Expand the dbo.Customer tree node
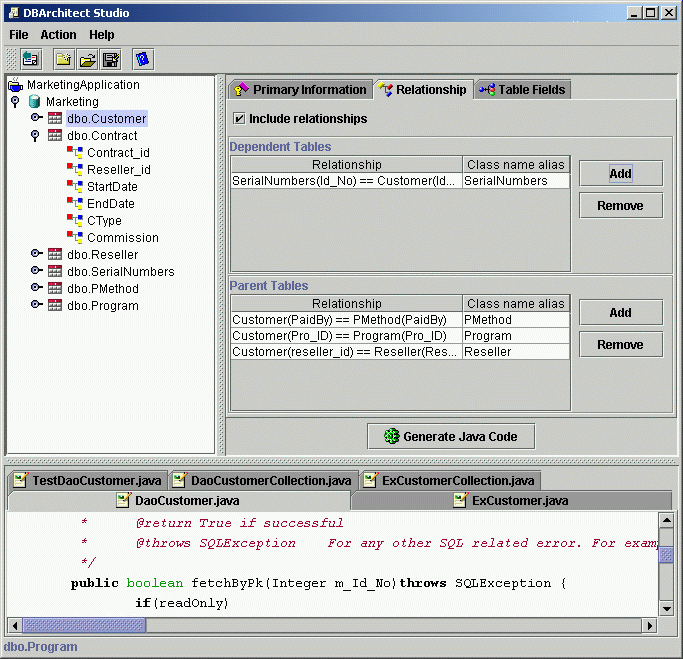 tap(37, 118)
